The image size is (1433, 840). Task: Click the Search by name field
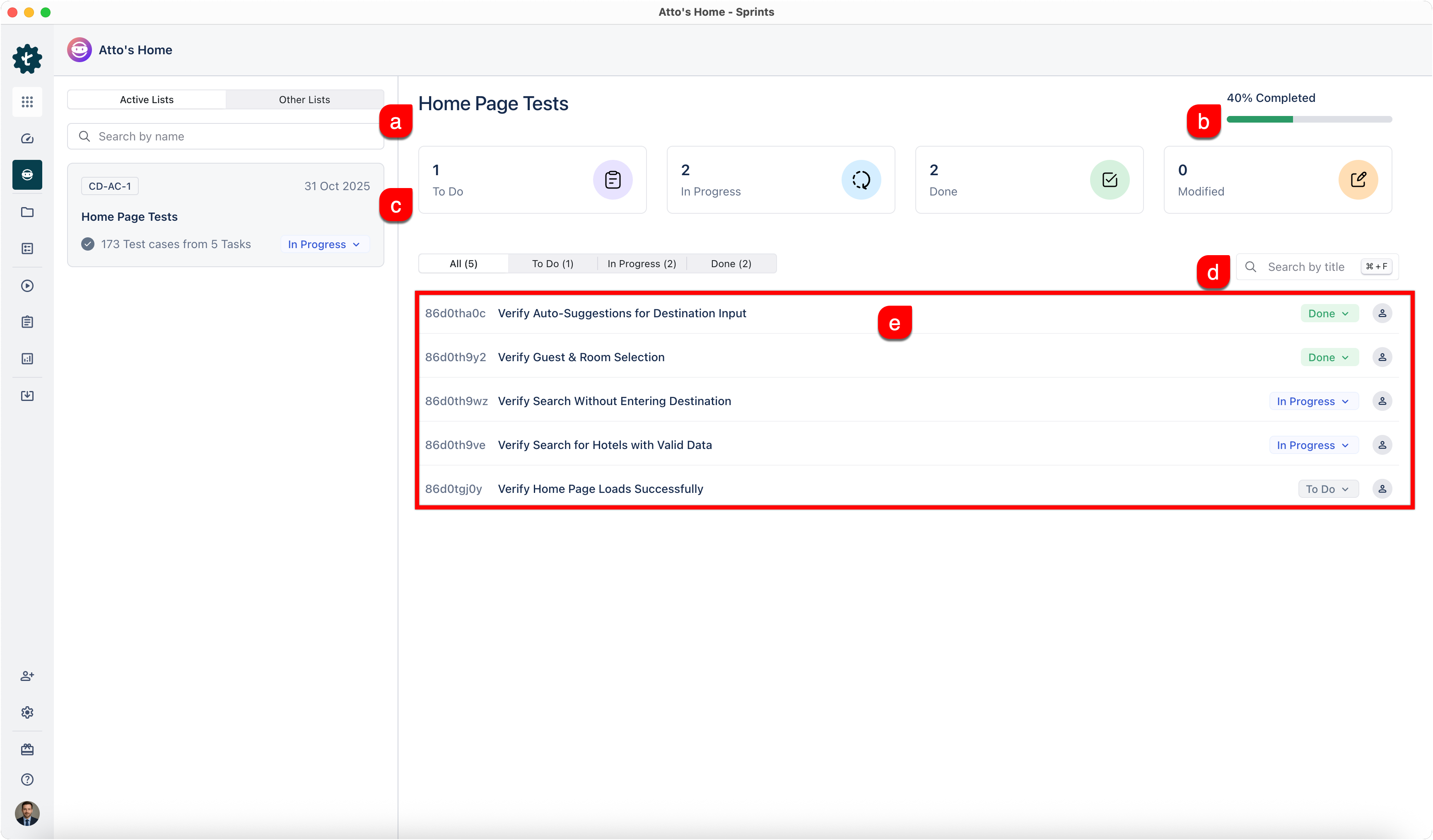pos(224,136)
